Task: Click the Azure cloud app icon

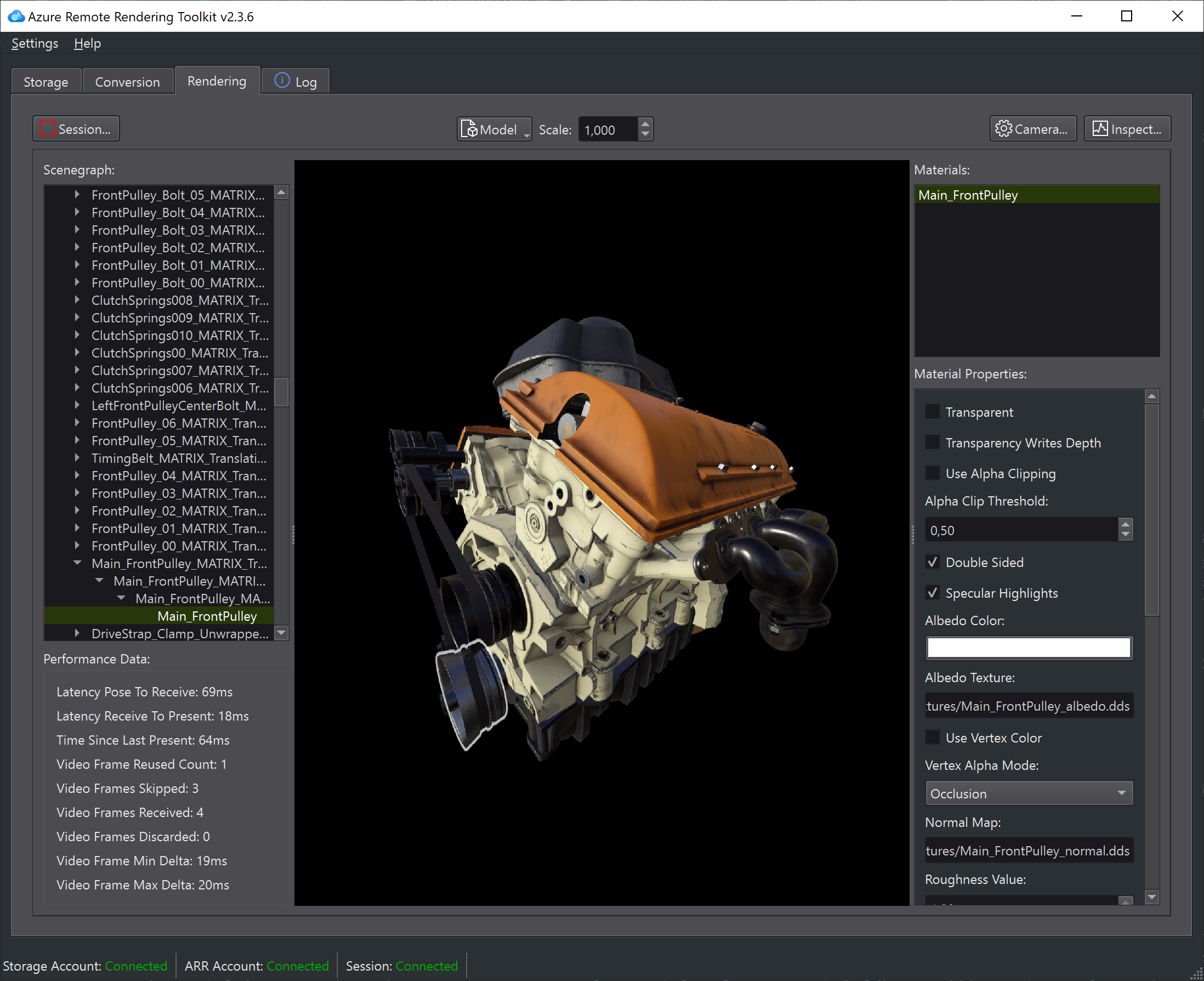Action: tap(16, 16)
